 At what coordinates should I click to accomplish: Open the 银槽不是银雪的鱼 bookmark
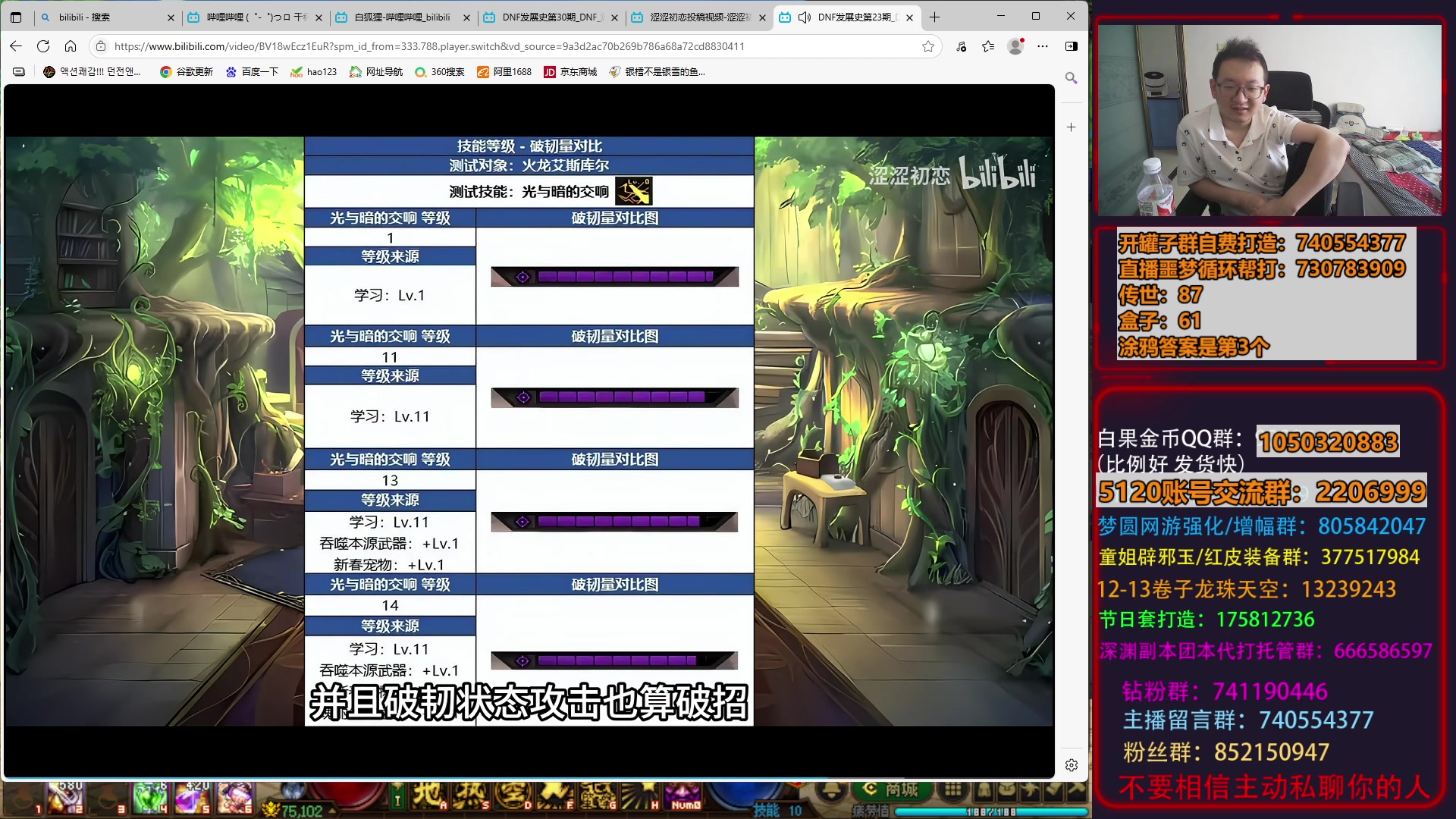(657, 72)
